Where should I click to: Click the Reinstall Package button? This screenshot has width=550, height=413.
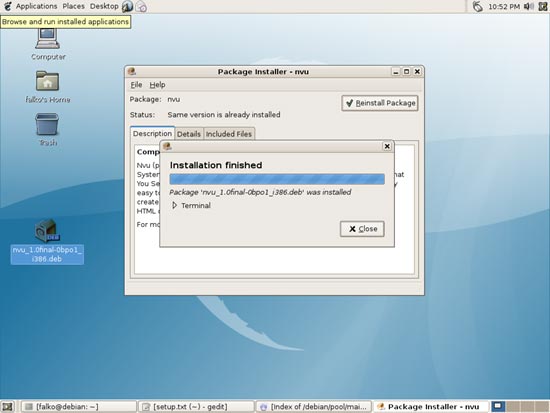[380, 103]
